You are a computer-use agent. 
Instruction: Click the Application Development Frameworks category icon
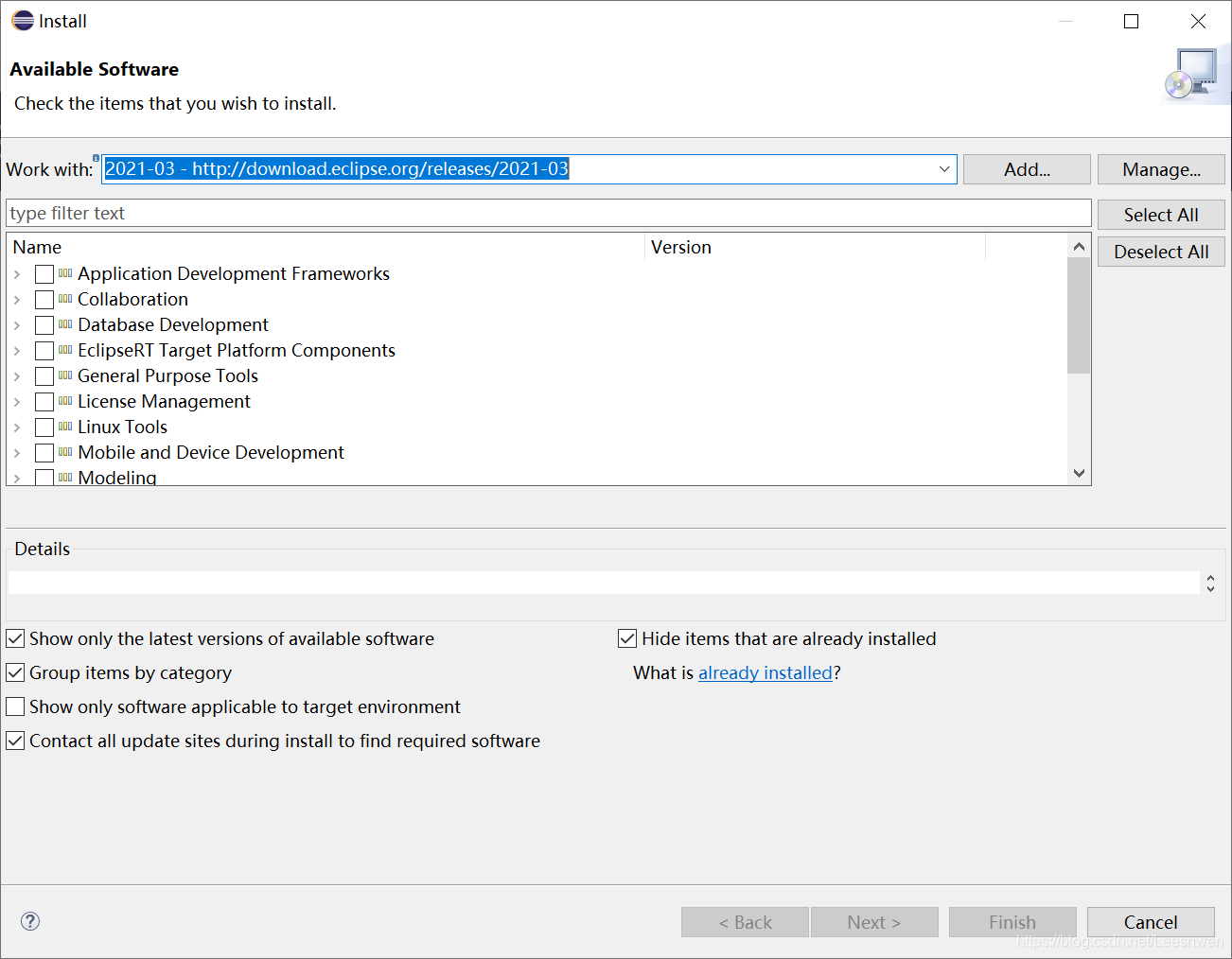tap(65, 273)
